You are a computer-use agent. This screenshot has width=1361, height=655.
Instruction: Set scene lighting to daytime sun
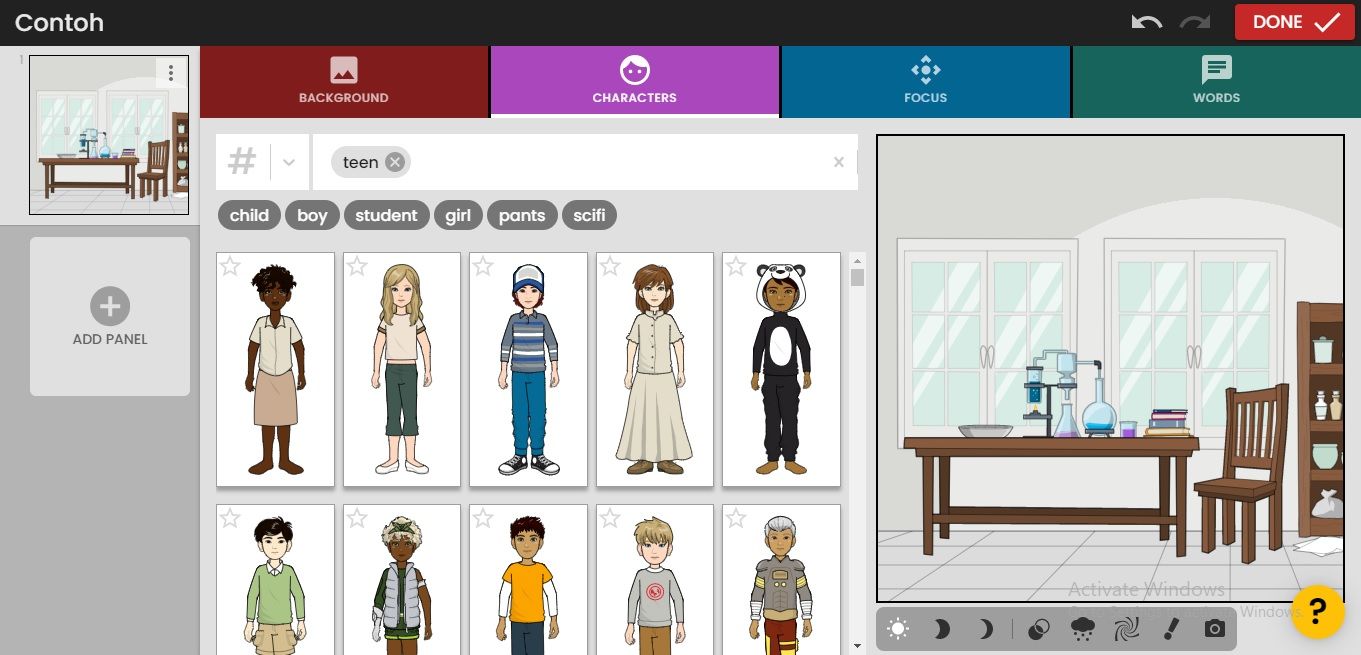coord(898,629)
